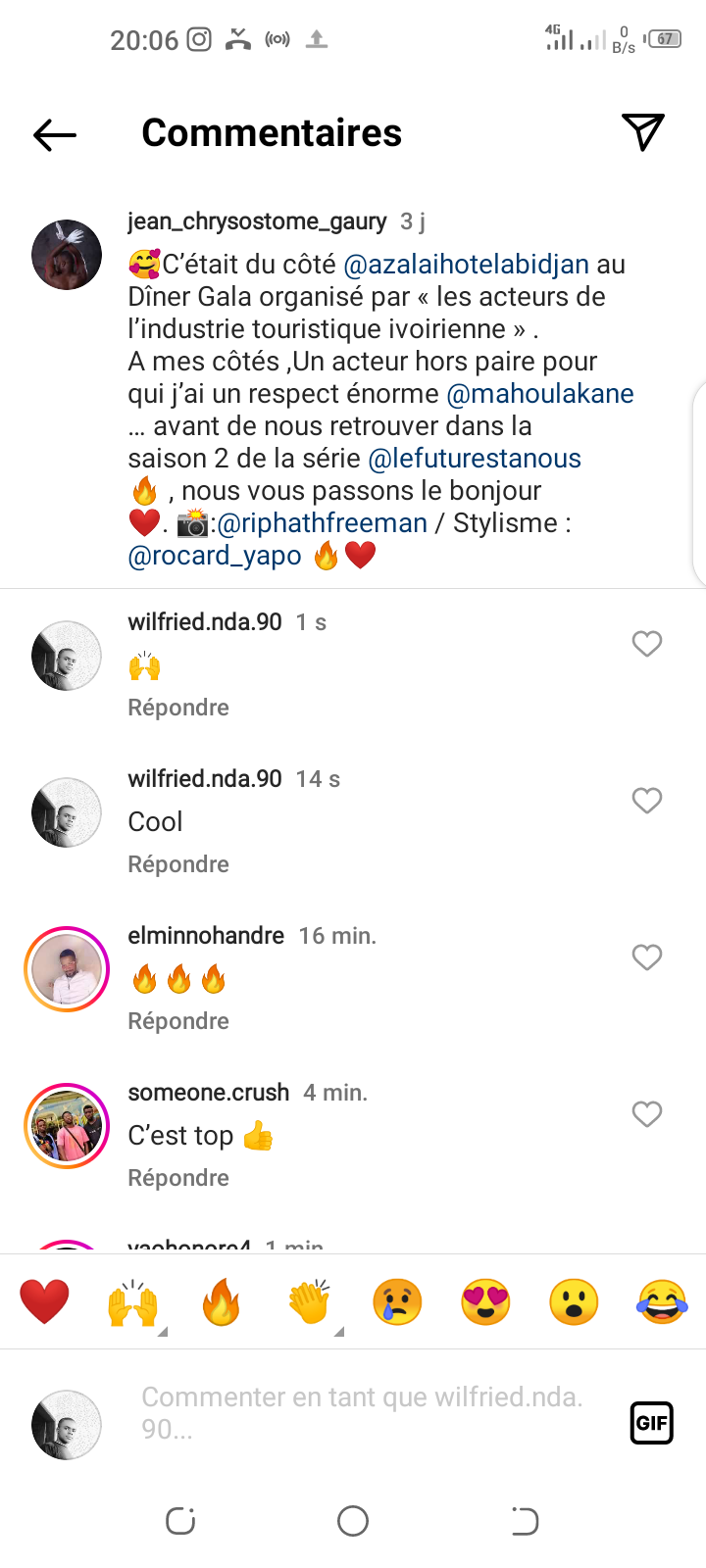Like the "Cool" comment

[647, 801]
